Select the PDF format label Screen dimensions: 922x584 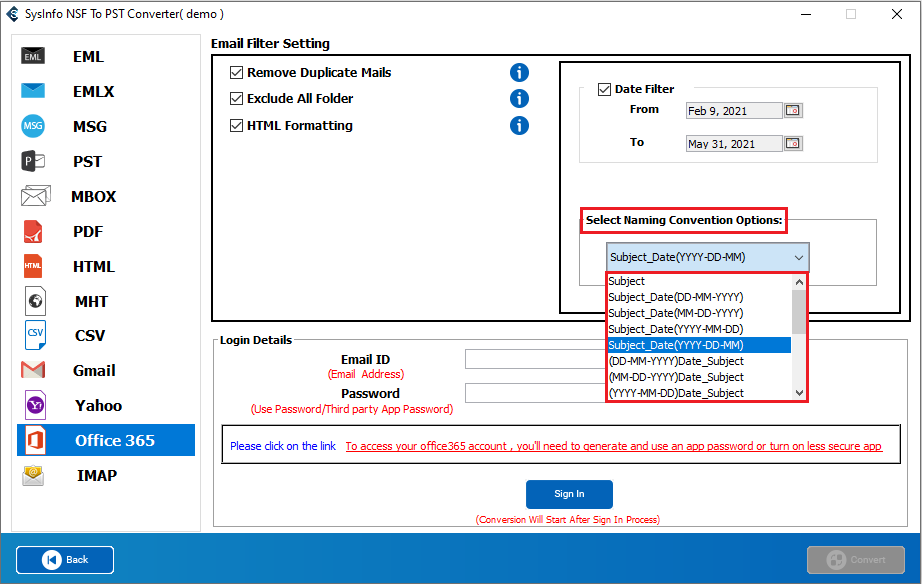[88, 232]
